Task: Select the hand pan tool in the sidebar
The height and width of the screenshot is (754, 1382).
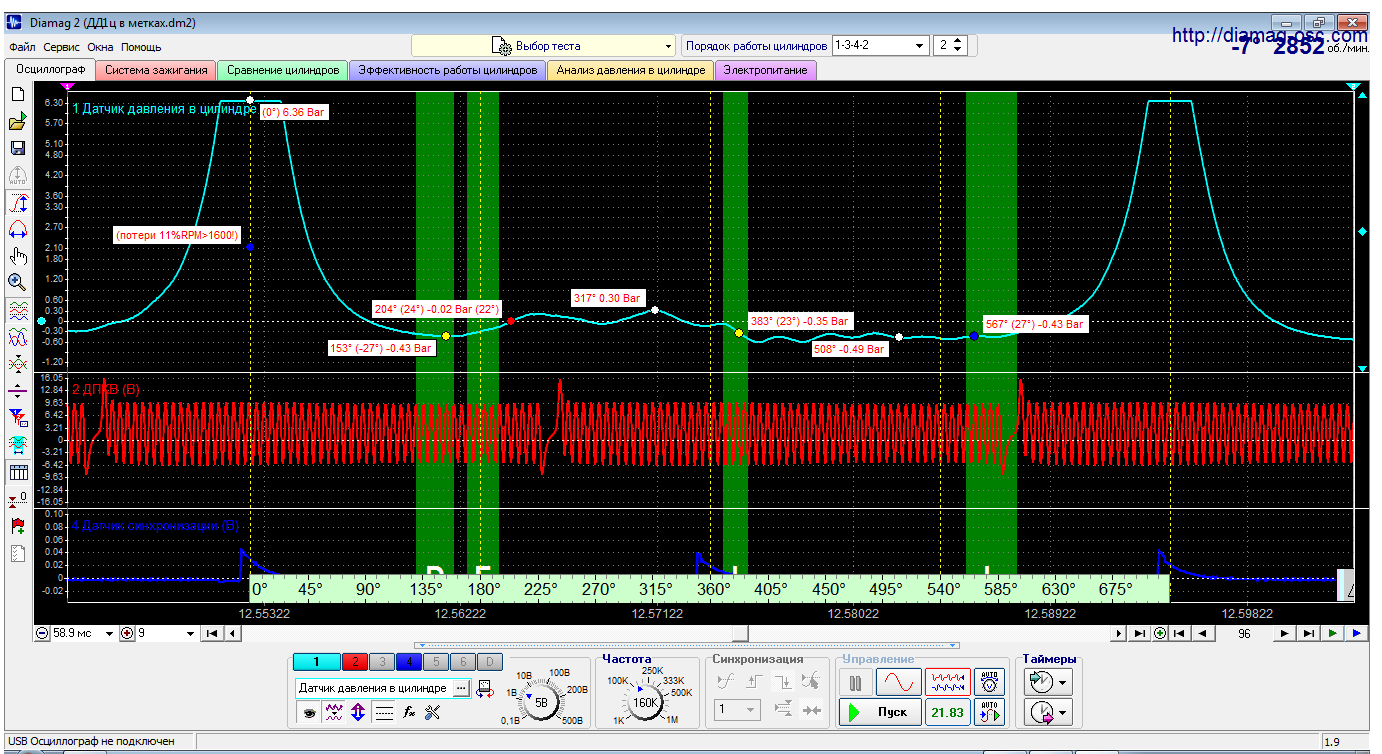Action: coord(17,256)
